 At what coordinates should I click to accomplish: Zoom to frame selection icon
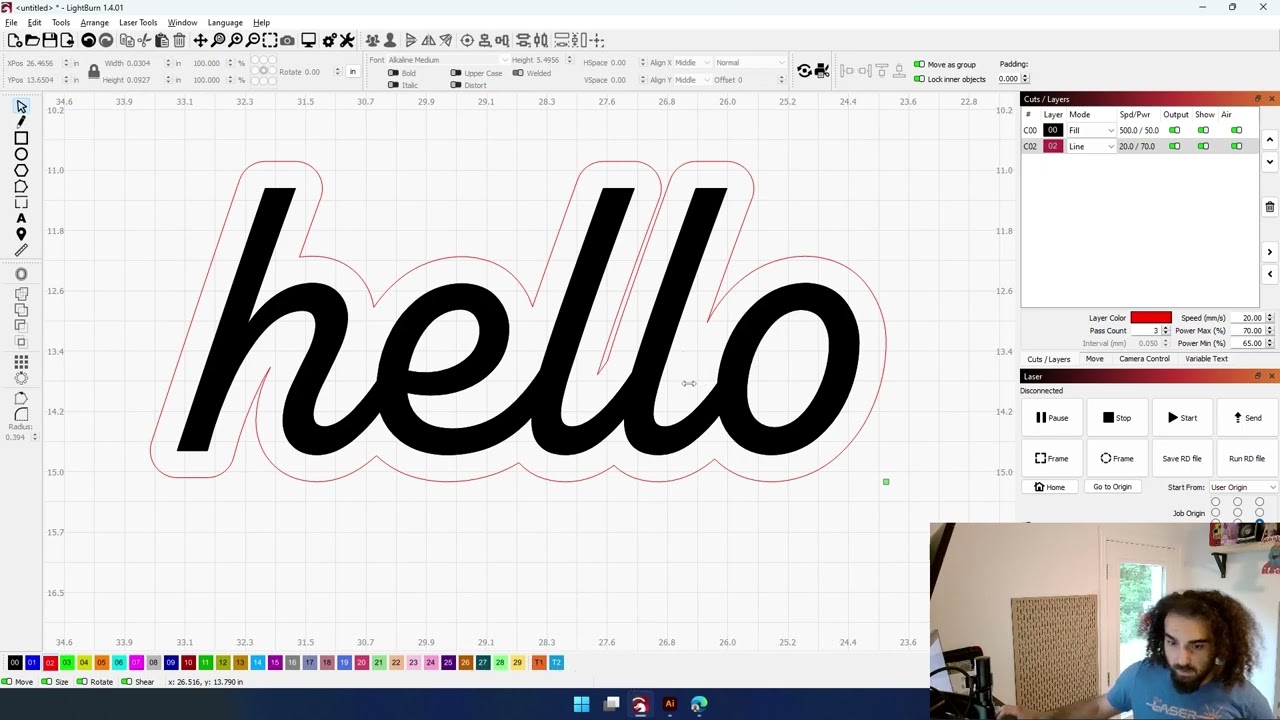click(x=270, y=40)
